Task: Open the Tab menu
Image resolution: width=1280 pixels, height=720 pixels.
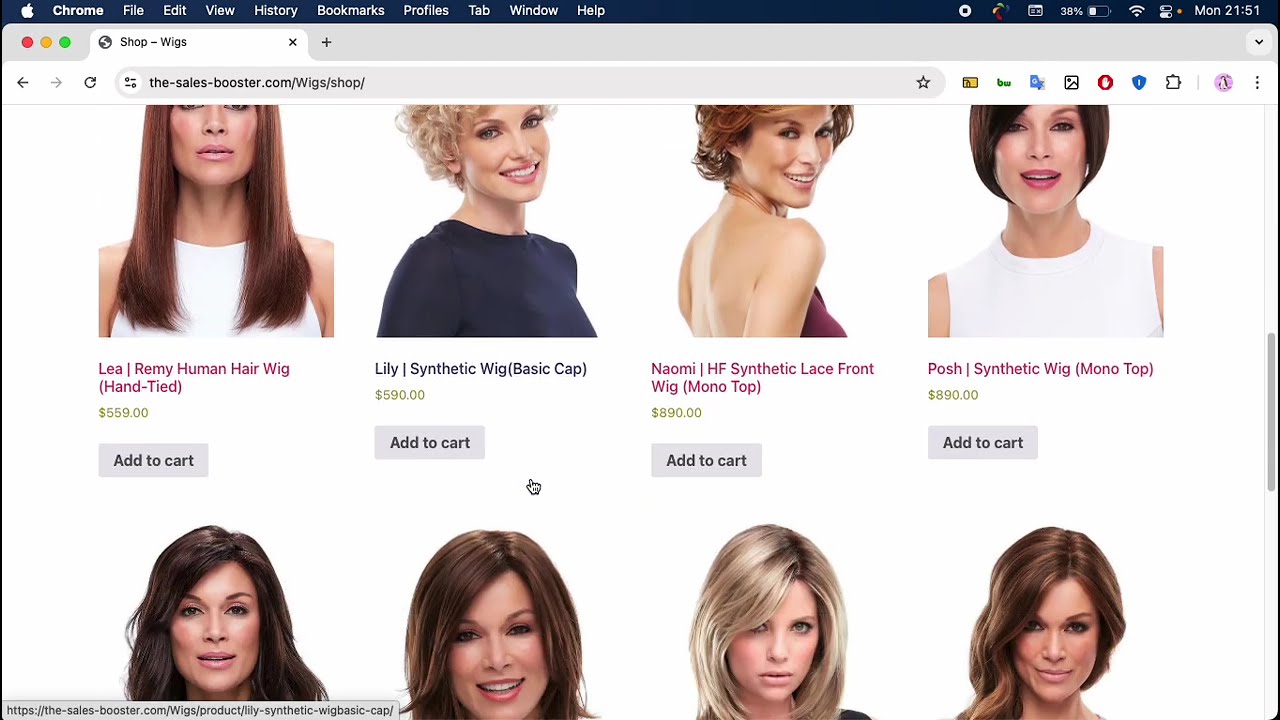Action: pyautogui.click(x=479, y=10)
